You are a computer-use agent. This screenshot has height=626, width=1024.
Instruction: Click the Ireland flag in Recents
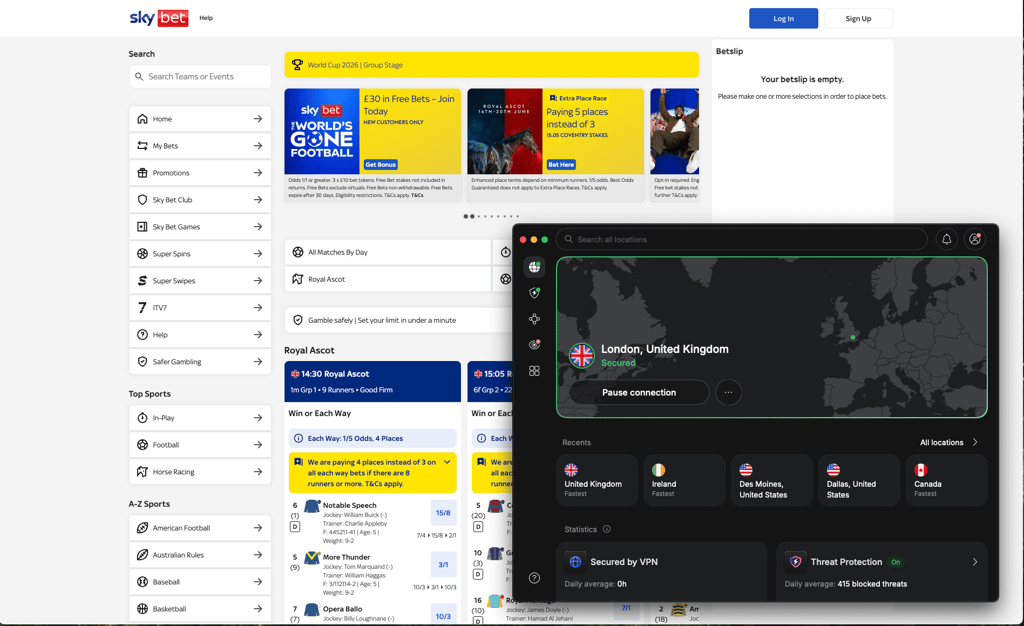pyautogui.click(x=658, y=470)
